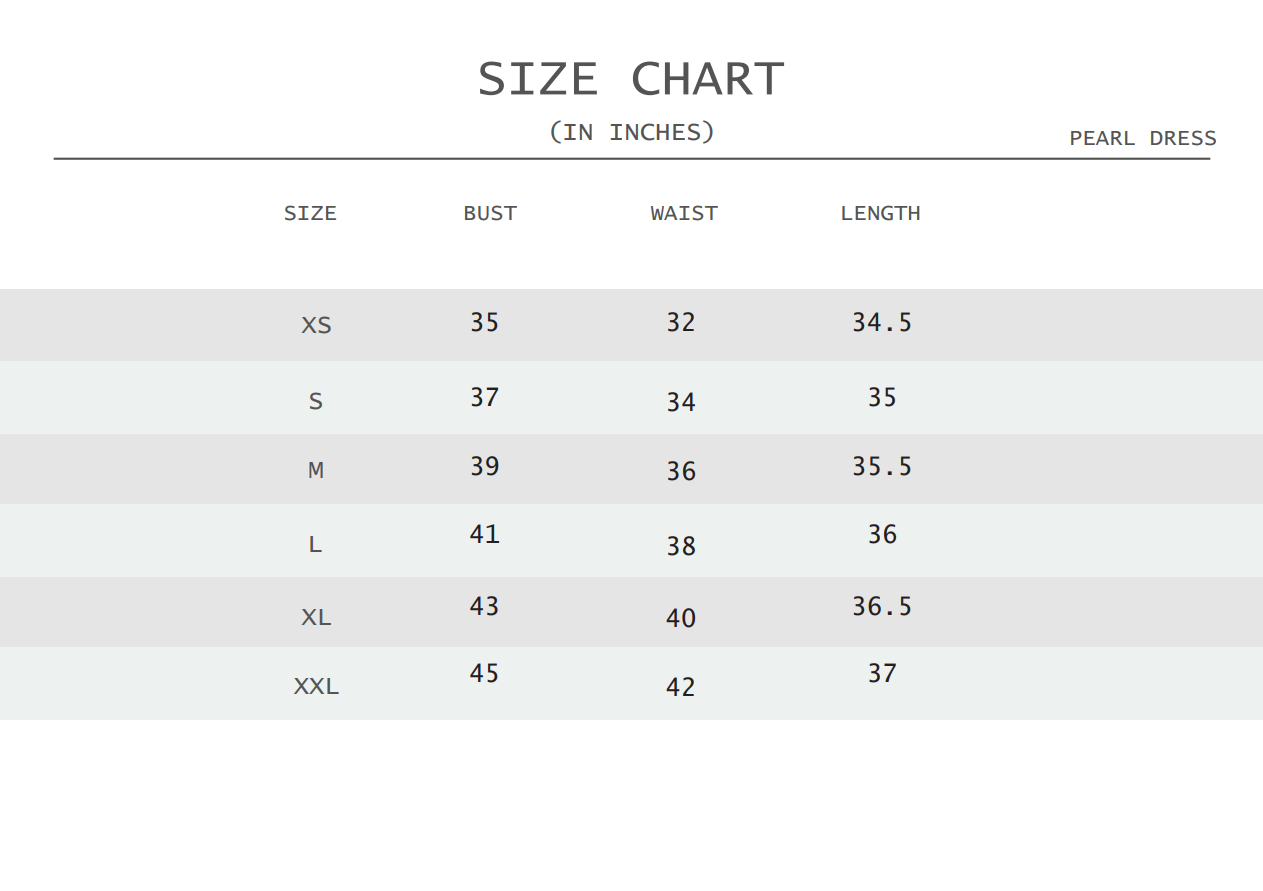Click the XS size row label

[x=316, y=325]
